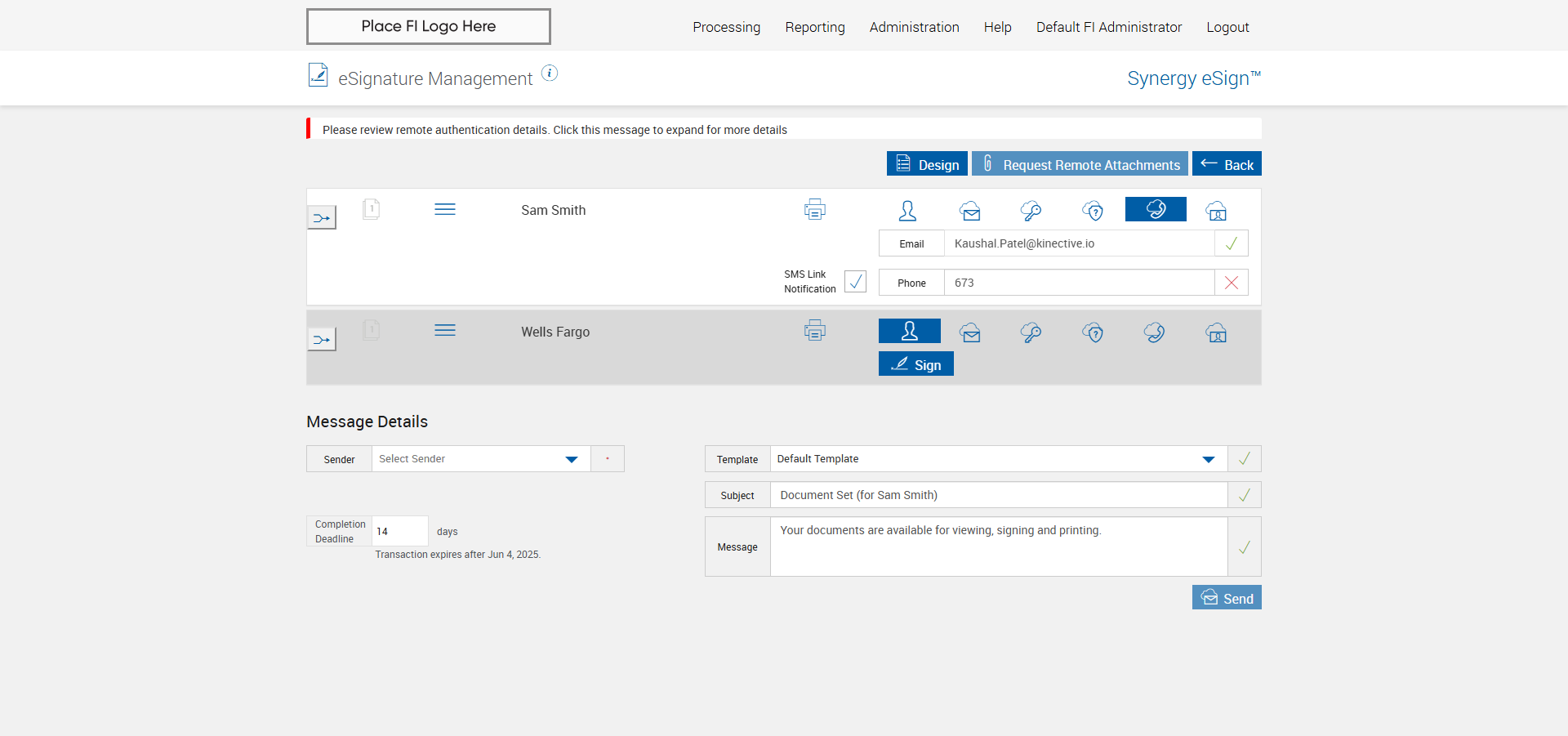Click the green check beside Message box
The width and height of the screenshot is (1568, 736).
tap(1245, 547)
